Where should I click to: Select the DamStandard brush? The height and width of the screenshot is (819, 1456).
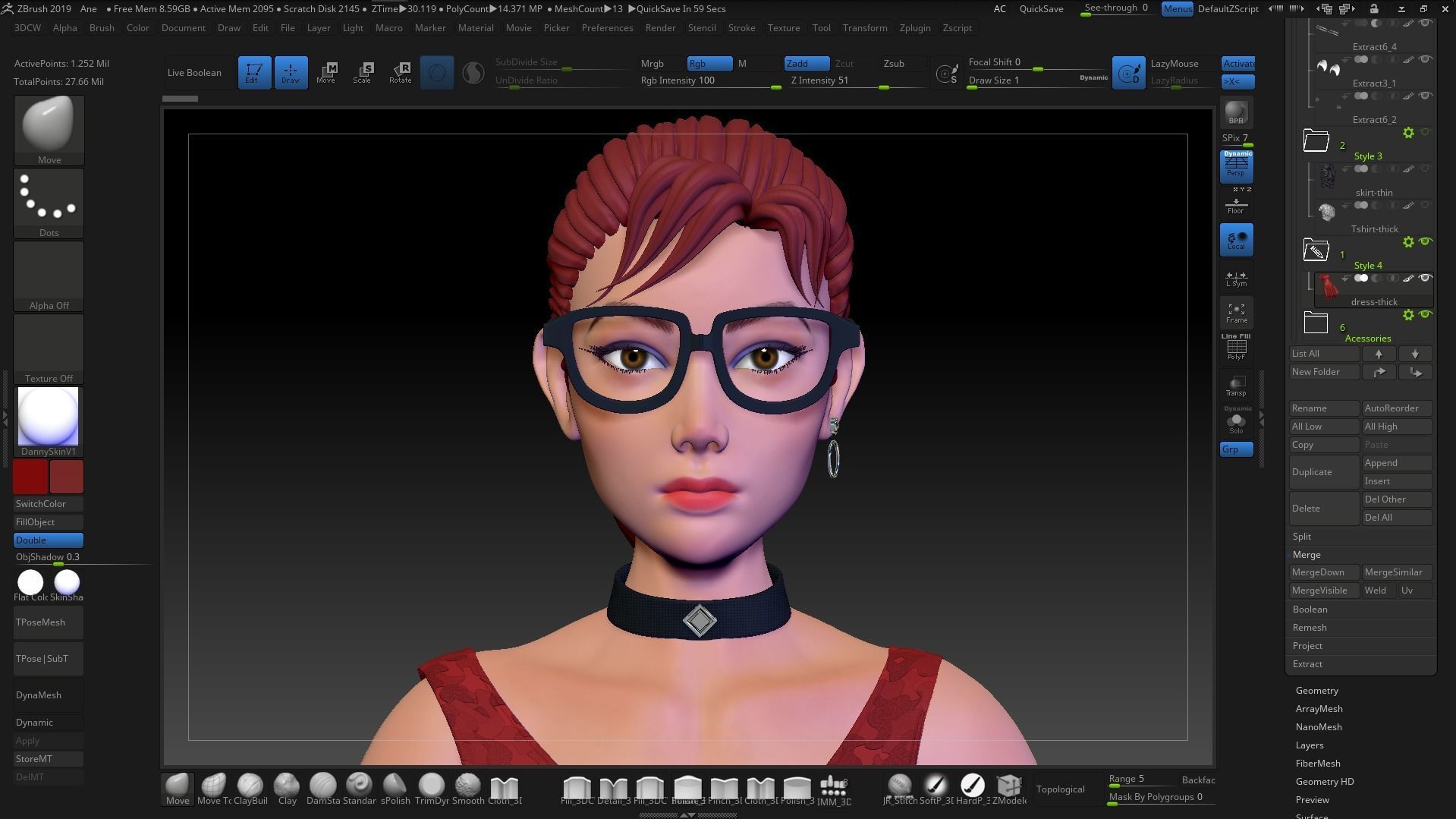click(x=323, y=789)
